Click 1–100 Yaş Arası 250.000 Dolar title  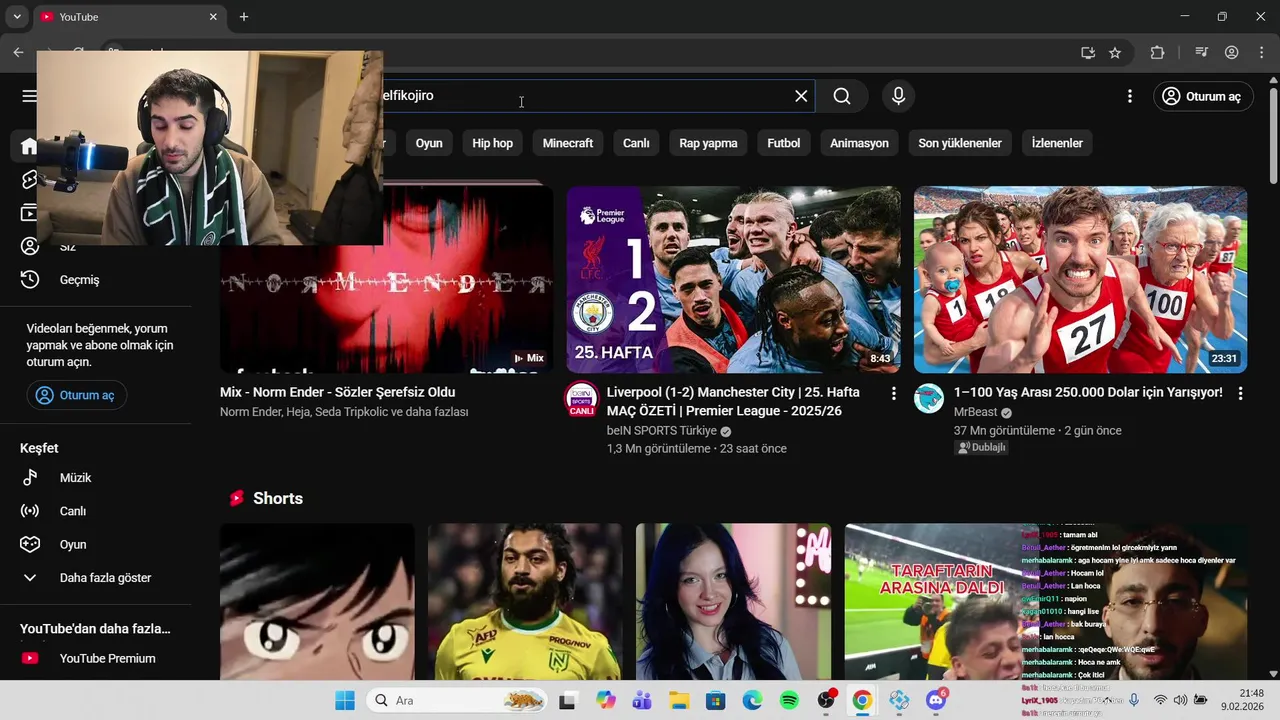[1088, 392]
